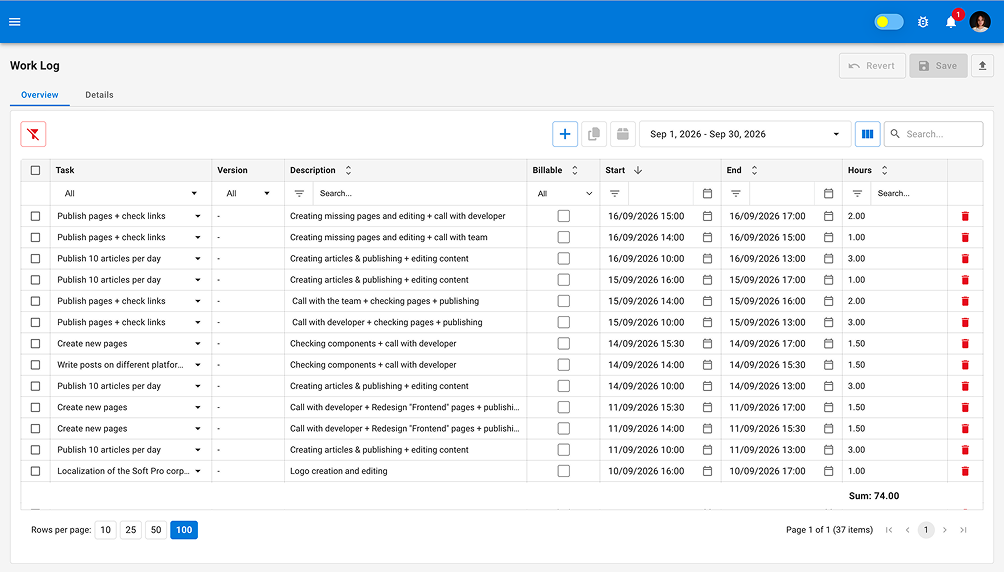The width and height of the screenshot is (1004, 572).
Task: Jump to the last page arrow
Action: point(963,530)
